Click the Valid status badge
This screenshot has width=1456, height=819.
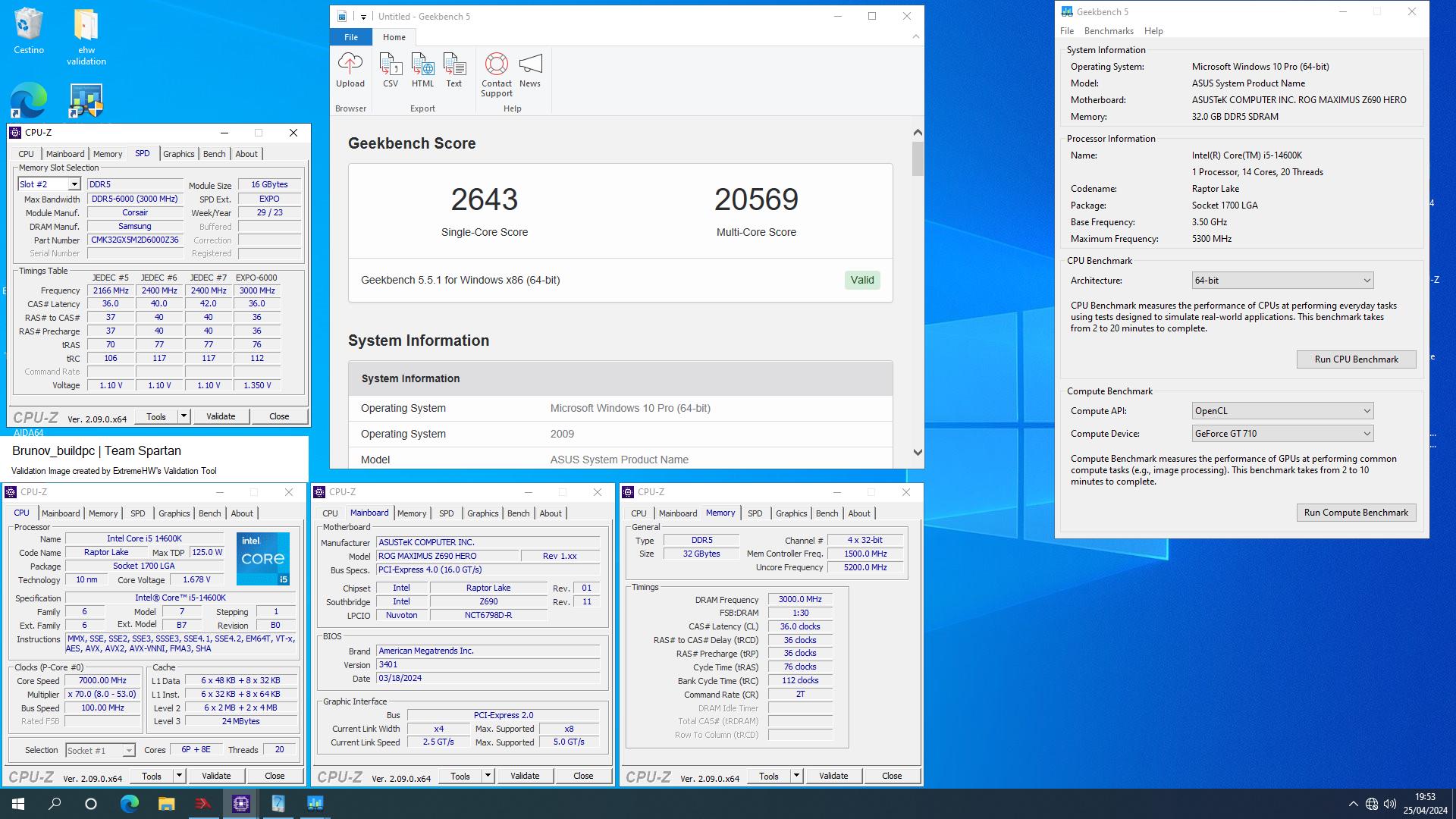[x=862, y=280]
